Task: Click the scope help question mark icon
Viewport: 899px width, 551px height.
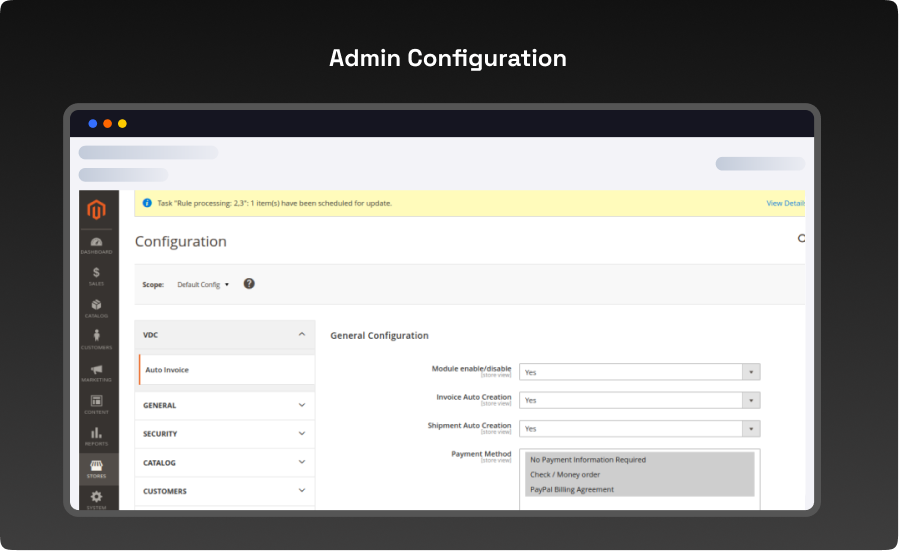Action: [x=249, y=284]
